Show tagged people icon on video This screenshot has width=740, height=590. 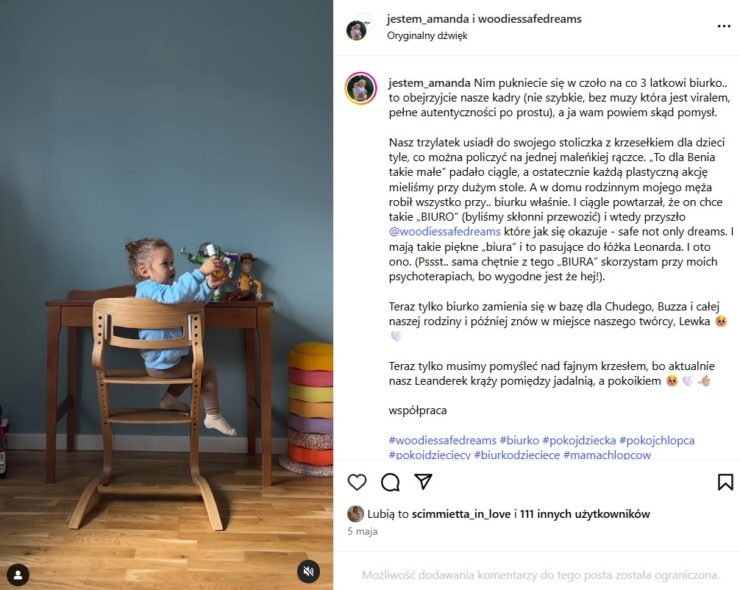[18, 575]
